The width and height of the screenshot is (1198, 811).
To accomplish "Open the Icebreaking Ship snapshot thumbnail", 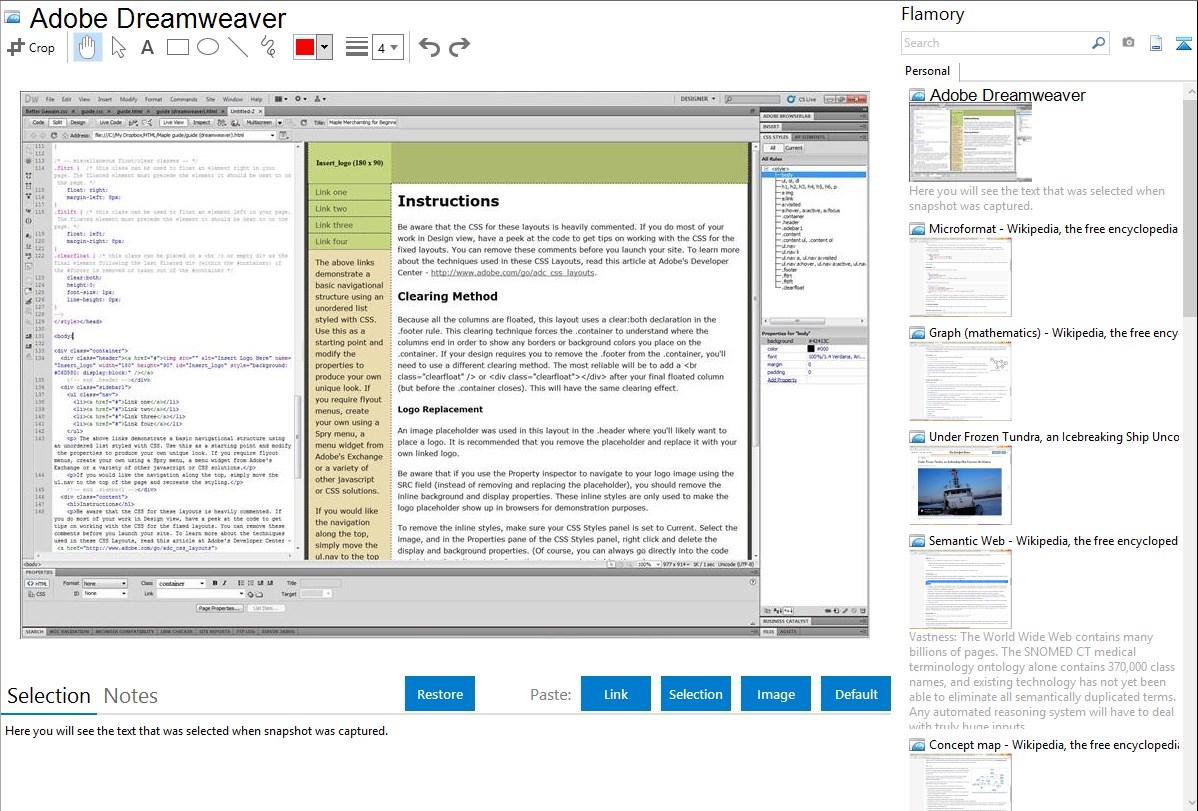I will point(960,485).
